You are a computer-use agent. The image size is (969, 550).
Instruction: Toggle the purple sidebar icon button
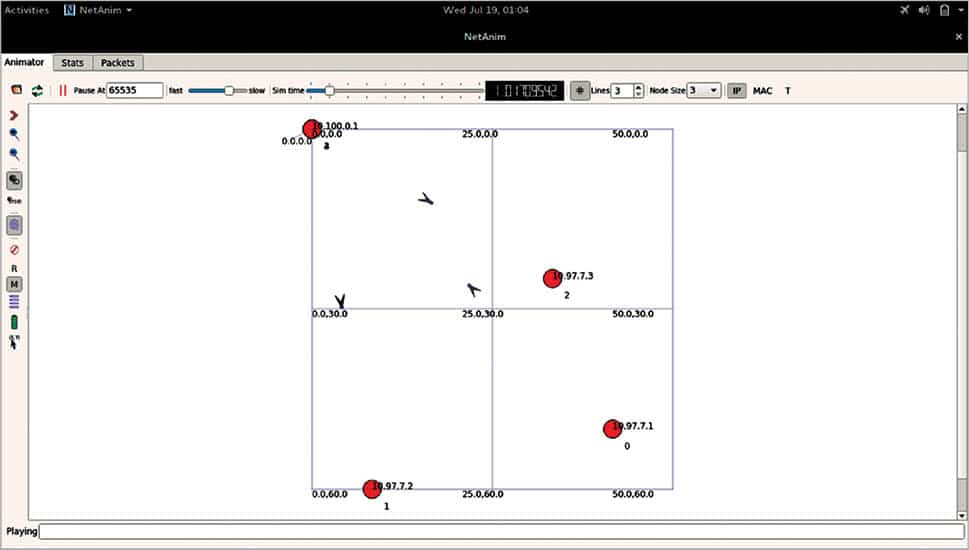click(x=14, y=226)
